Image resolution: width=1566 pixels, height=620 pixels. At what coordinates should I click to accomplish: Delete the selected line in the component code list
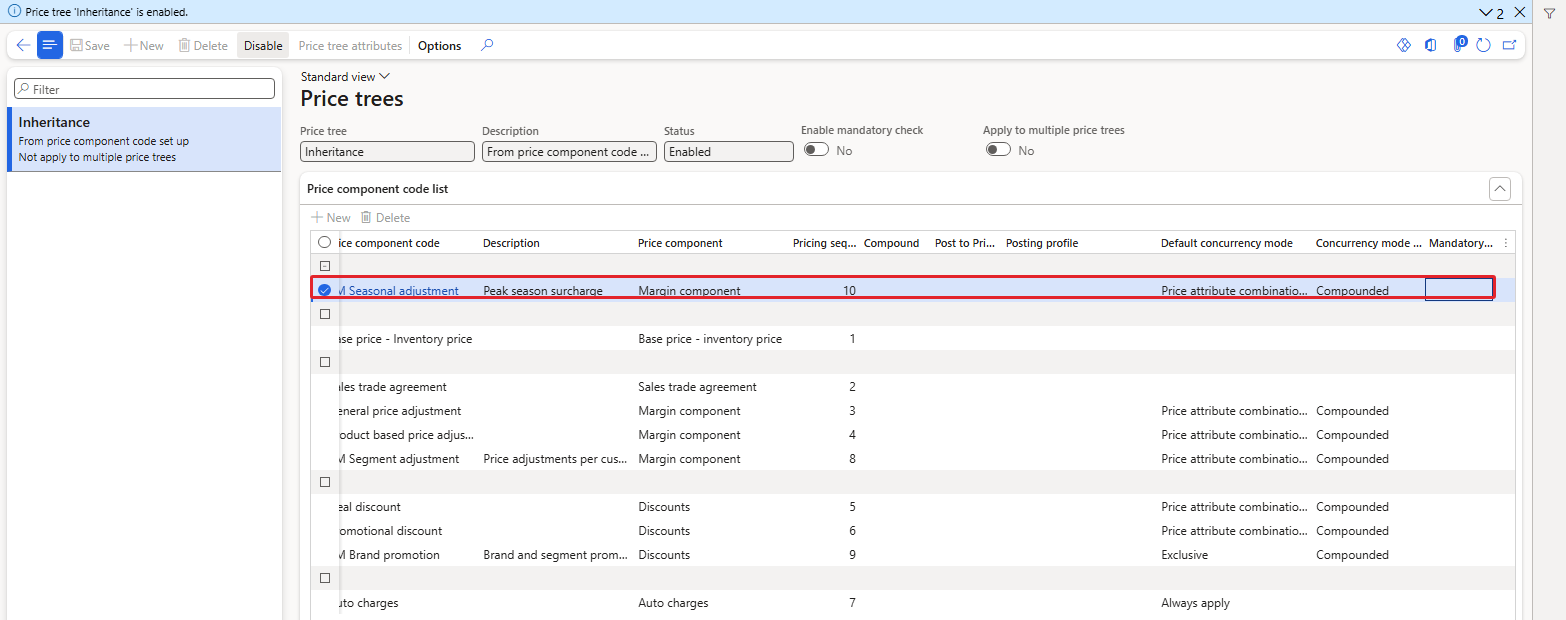pos(385,218)
